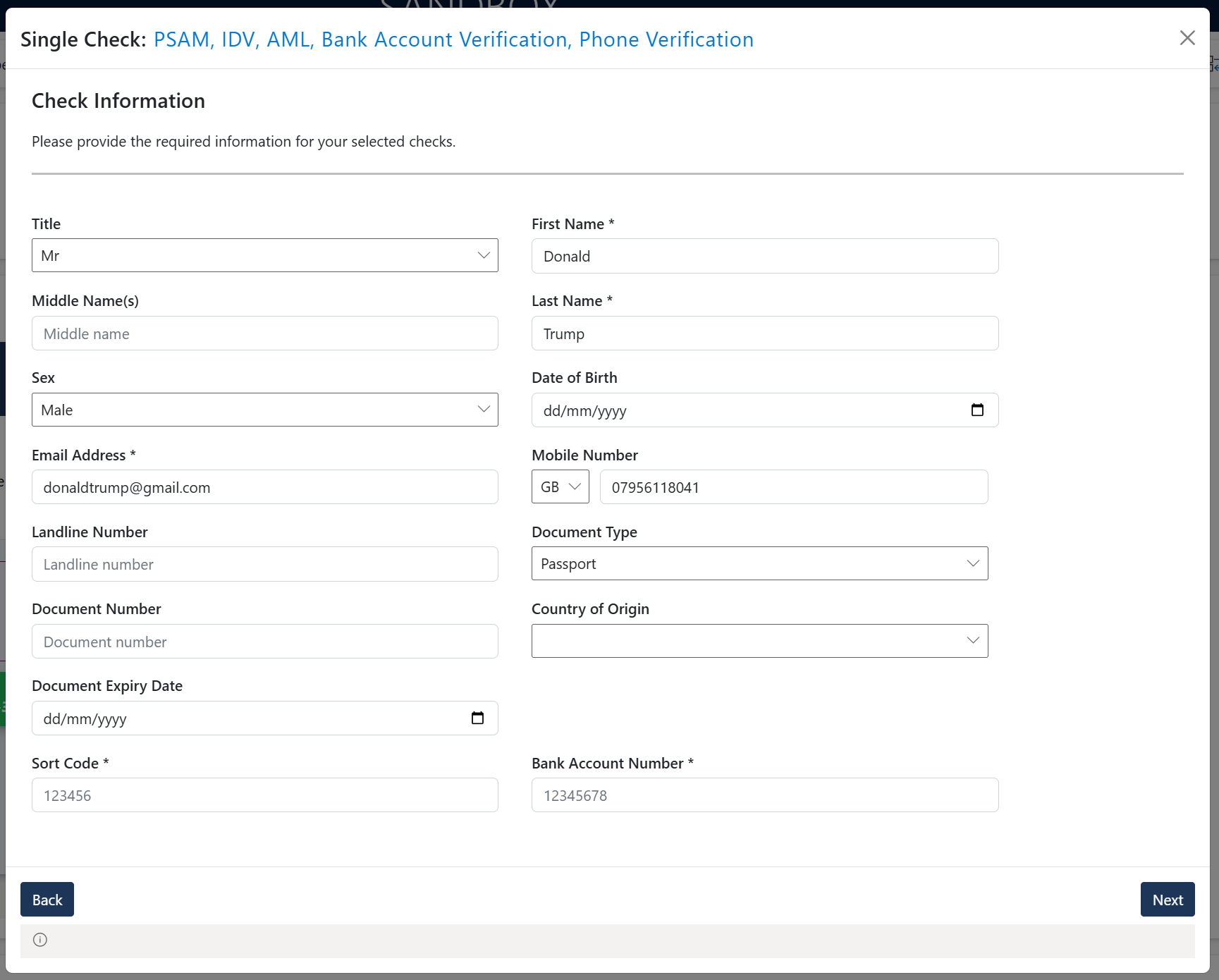The image size is (1219, 980).
Task: Click the 'Sort Code *' label
Action: [71, 764]
